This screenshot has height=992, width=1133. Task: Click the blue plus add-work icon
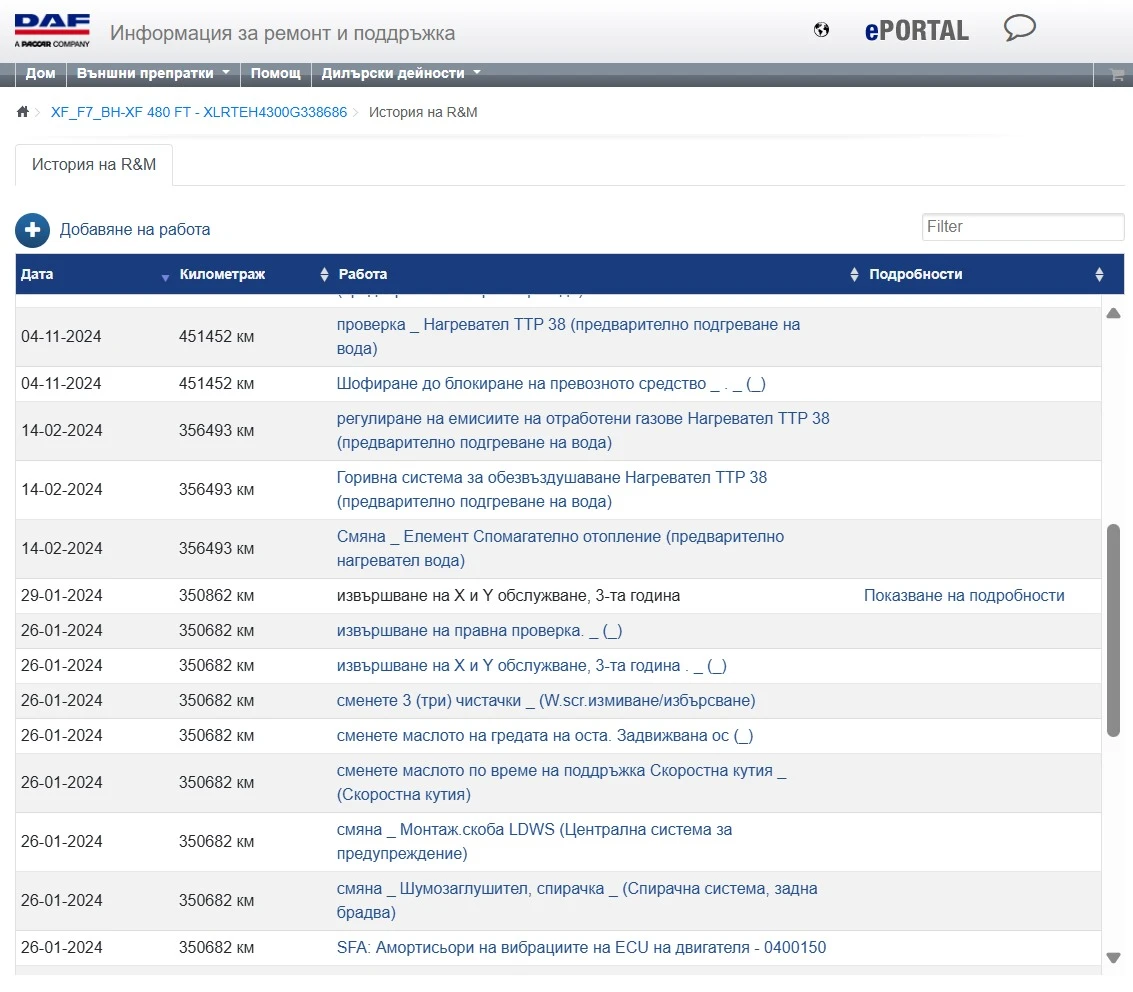pos(33,230)
